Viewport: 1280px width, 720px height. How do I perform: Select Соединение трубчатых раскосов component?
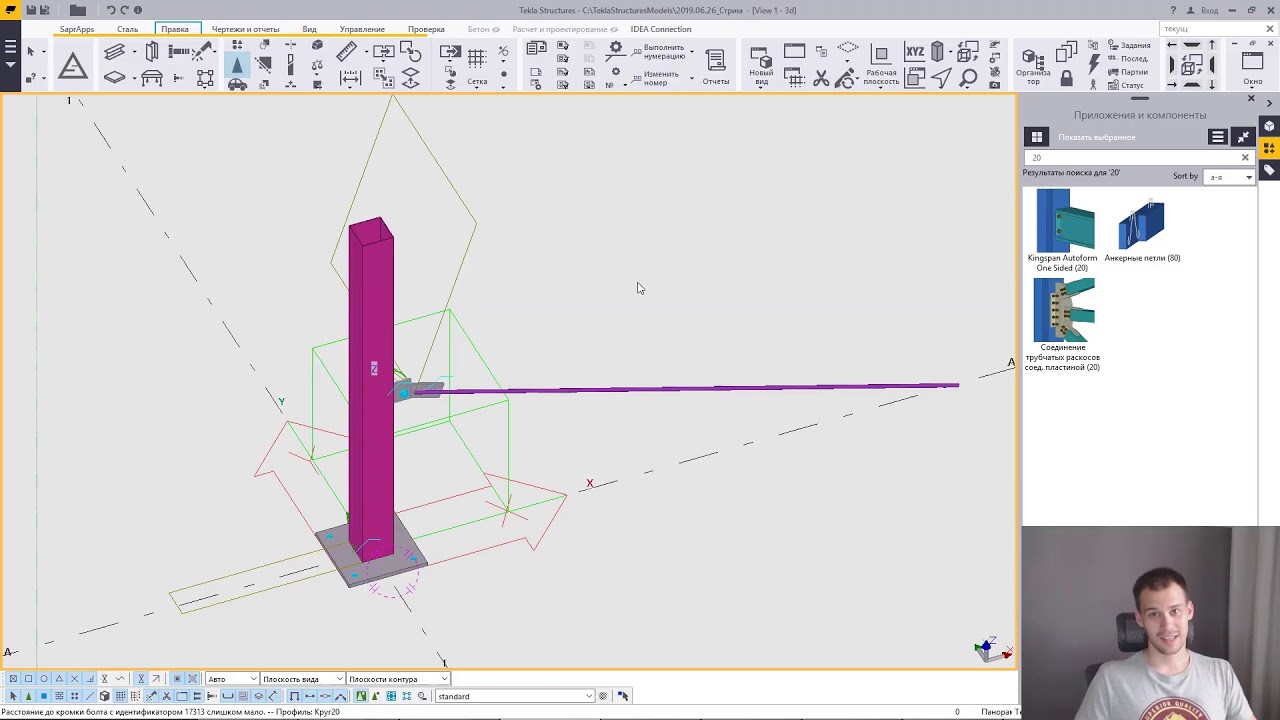pos(1063,325)
